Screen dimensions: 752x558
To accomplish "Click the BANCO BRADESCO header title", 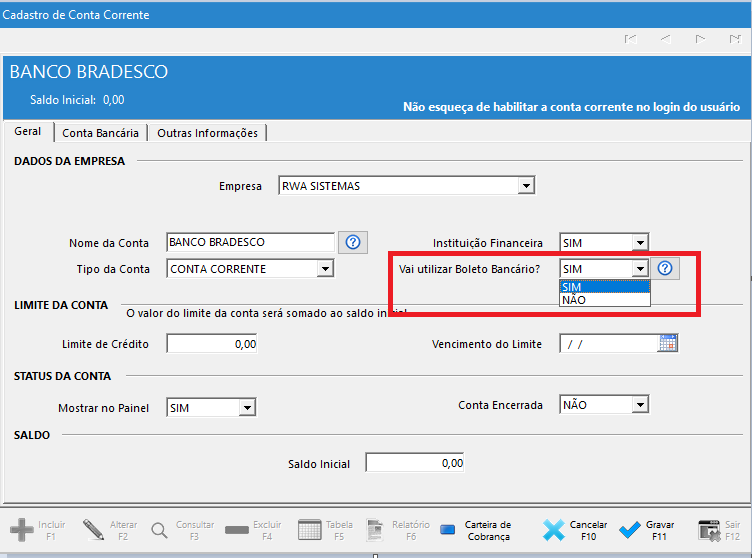I will [89, 72].
